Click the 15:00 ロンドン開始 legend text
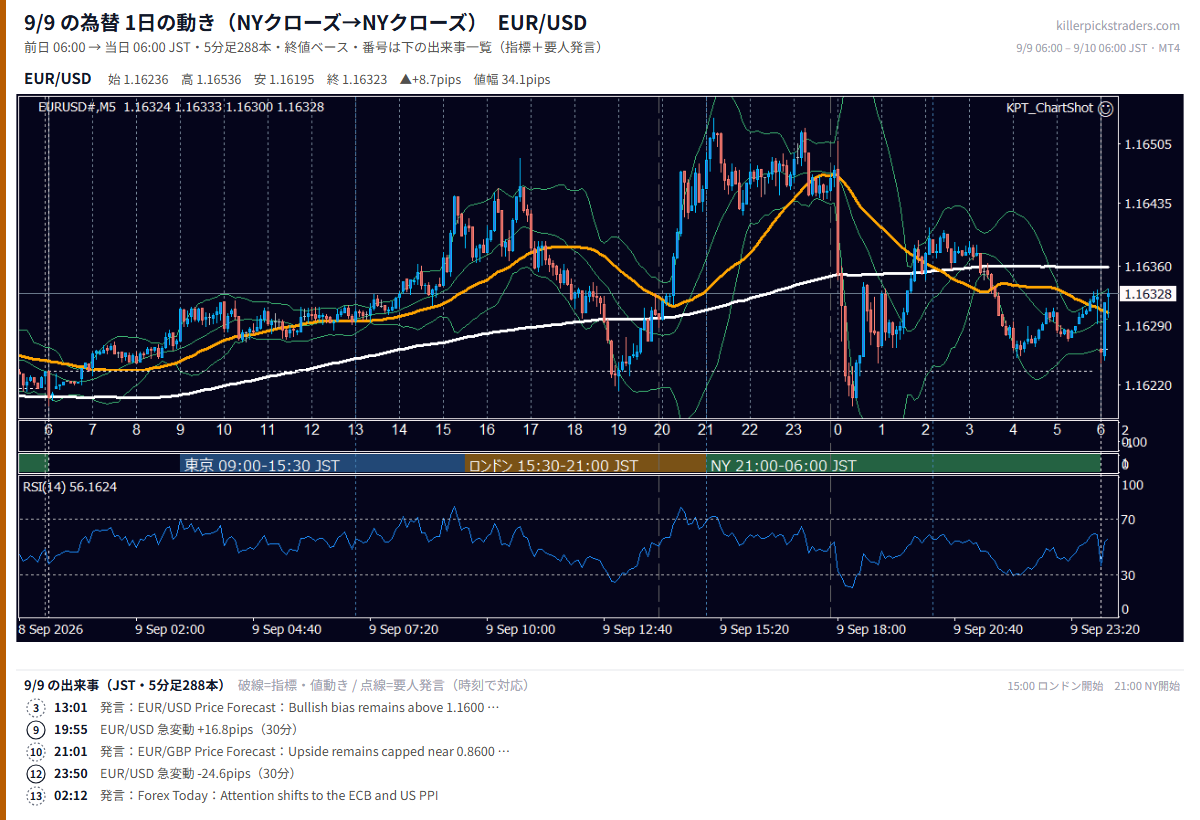 click(x=1055, y=686)
